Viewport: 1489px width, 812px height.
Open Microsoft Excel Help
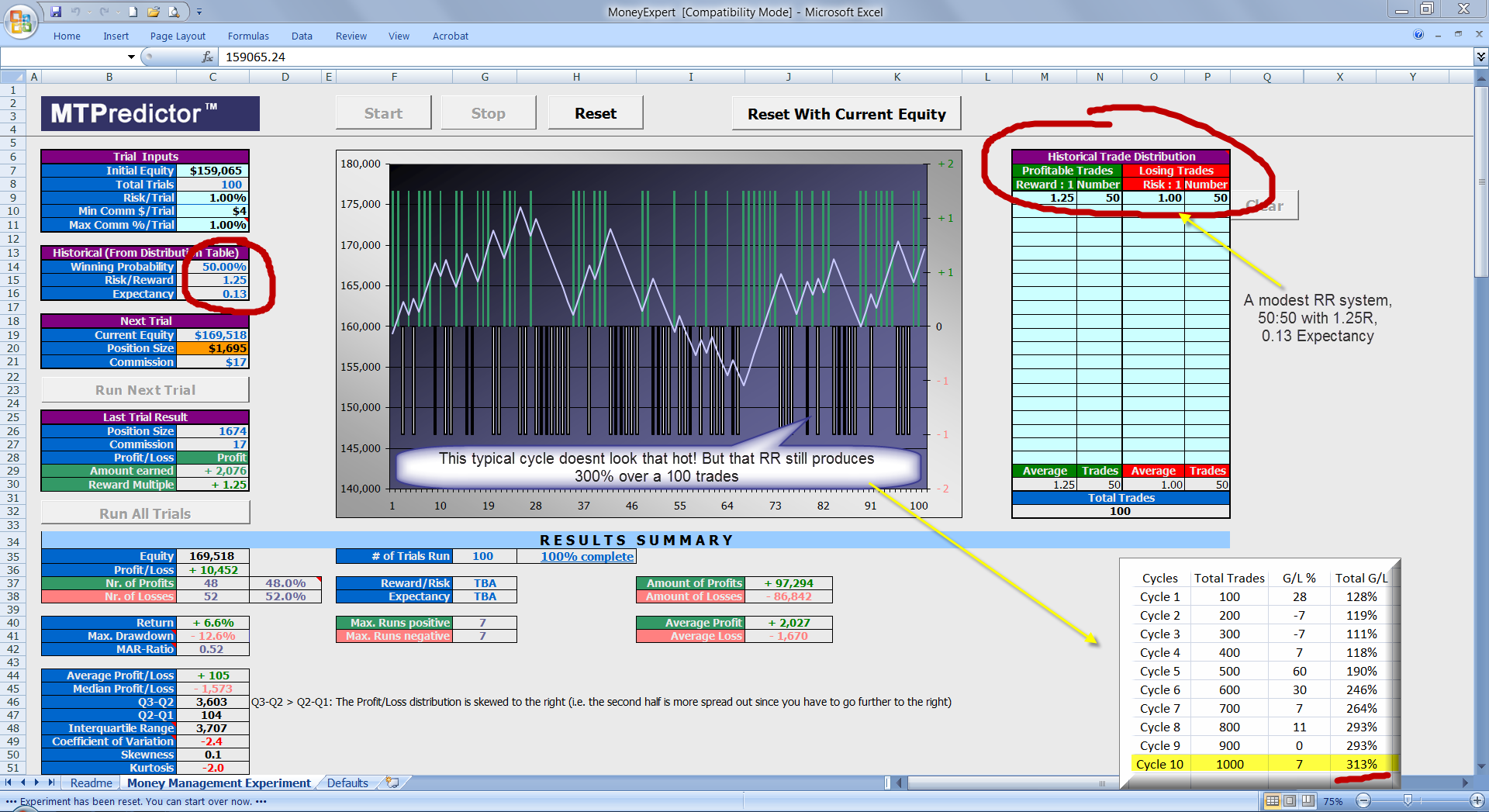[1418, 35]
